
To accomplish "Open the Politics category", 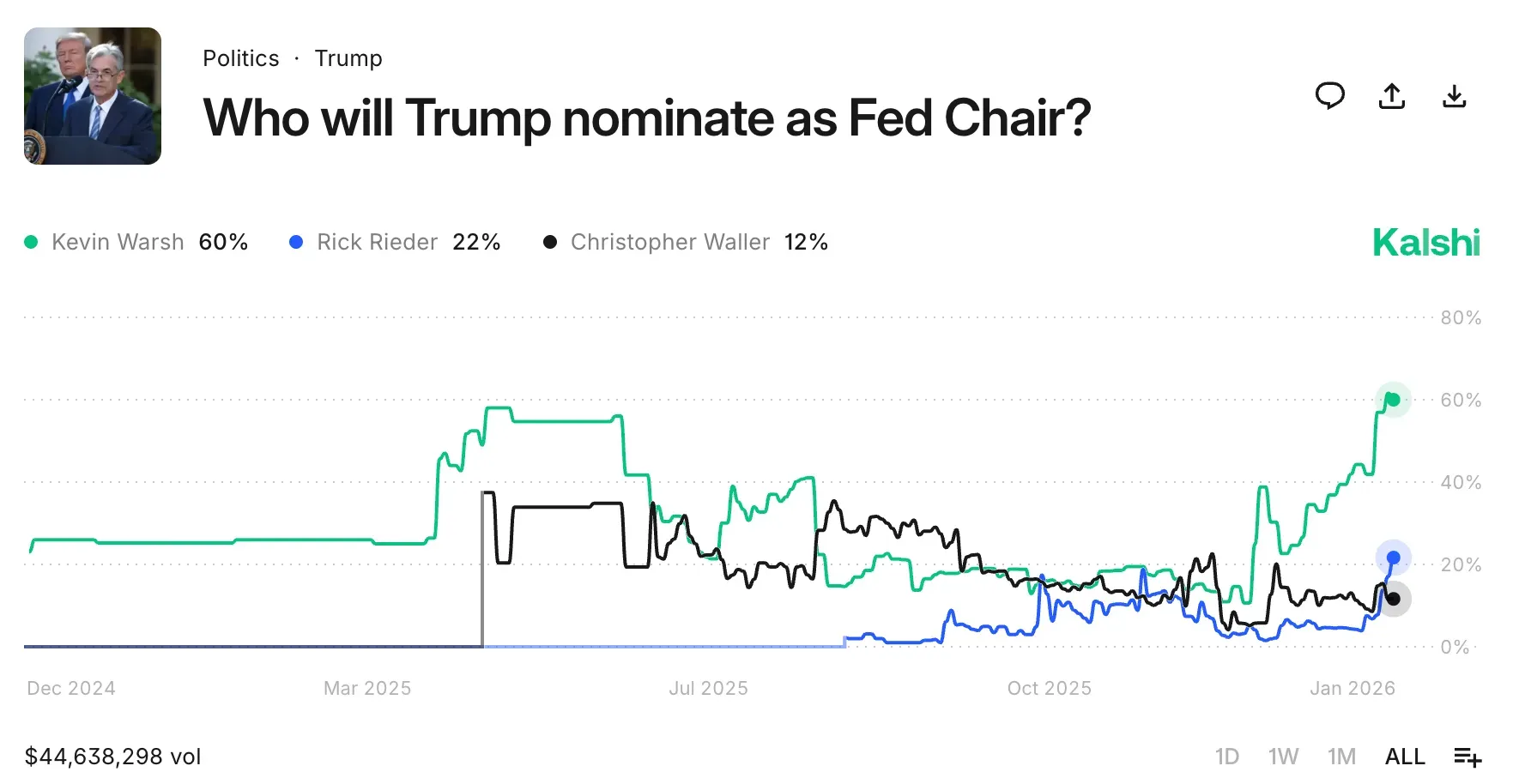I will 240,57.
